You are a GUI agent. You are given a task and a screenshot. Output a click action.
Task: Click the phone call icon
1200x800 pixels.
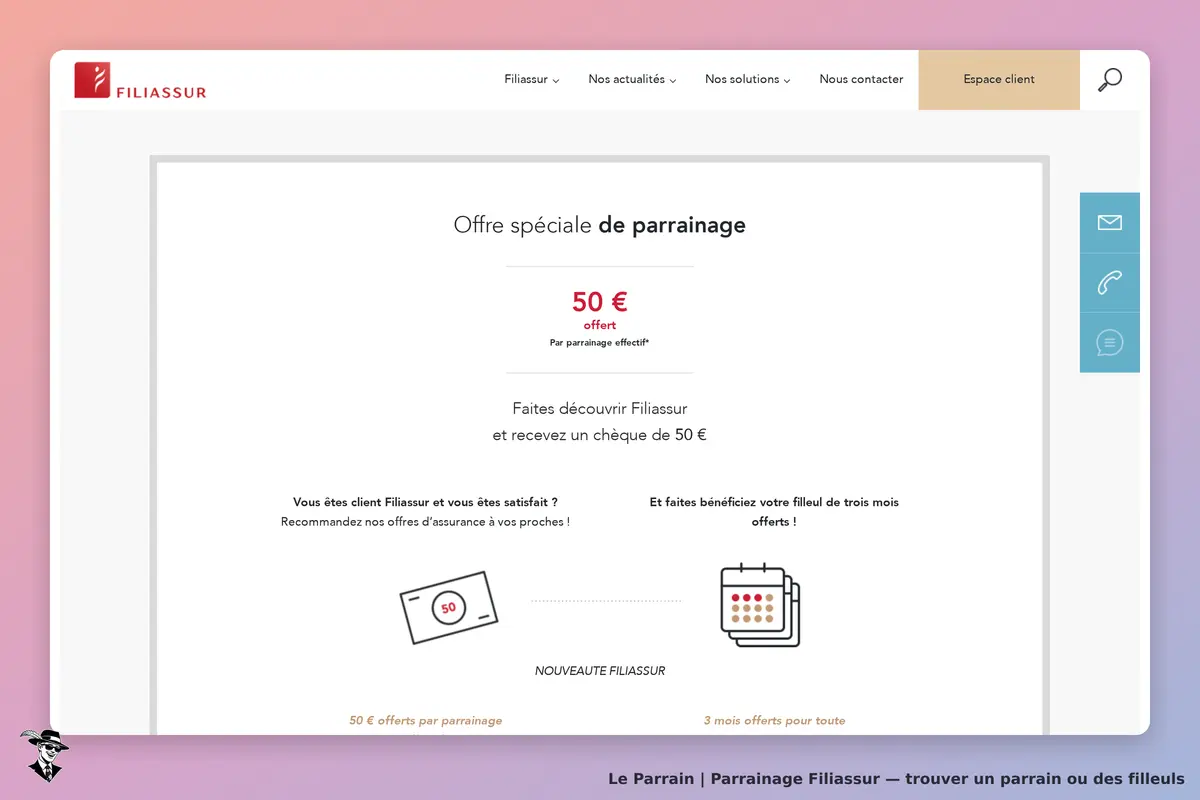(x=1110, y=283)
